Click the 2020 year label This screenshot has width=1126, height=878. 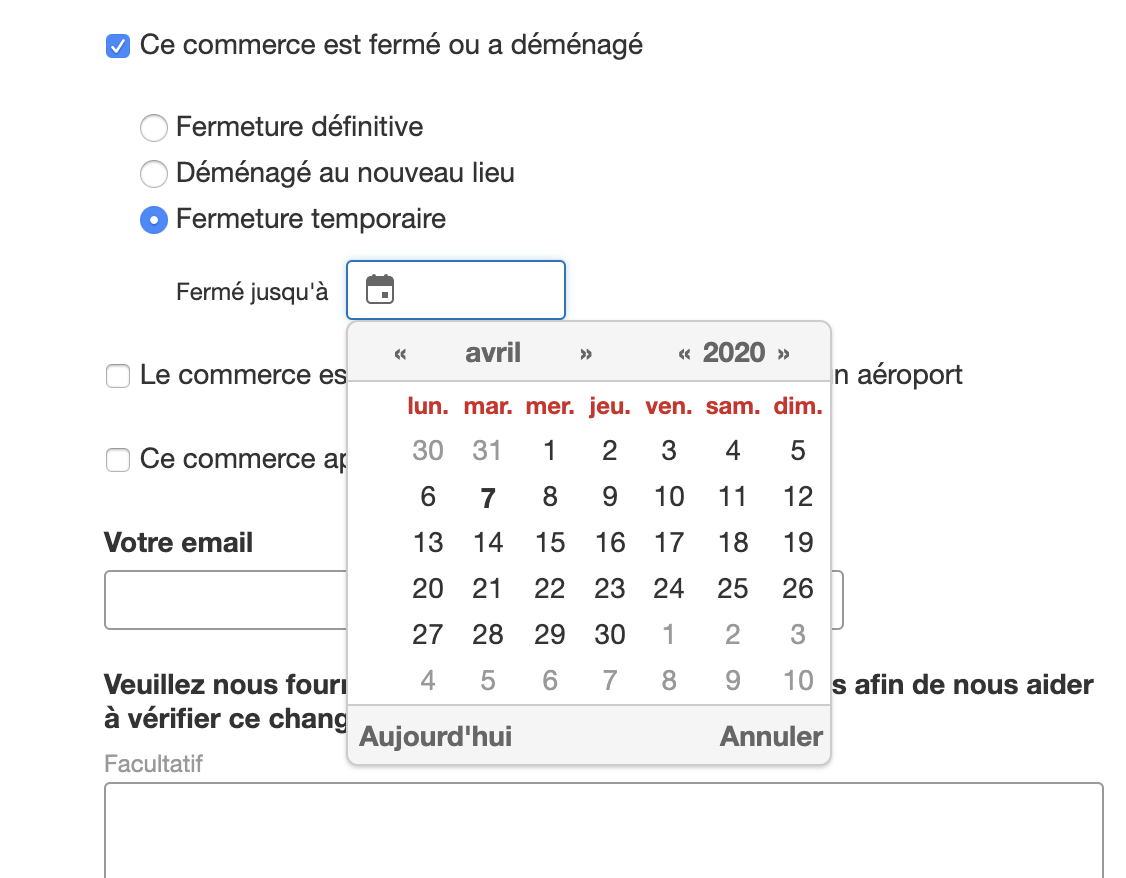[x=734, y=353]
